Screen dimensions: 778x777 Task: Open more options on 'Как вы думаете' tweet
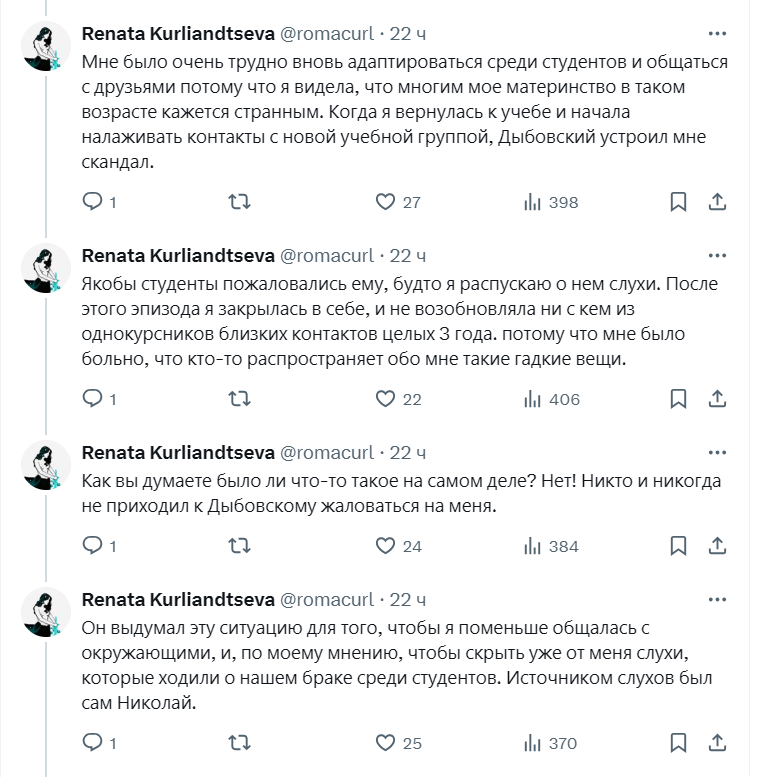pos(717,453)
